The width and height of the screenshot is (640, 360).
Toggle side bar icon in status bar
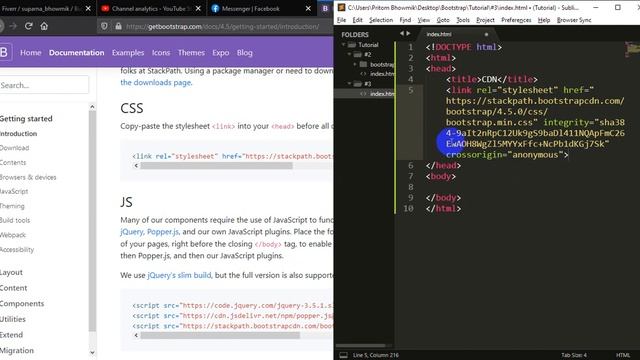click(344, 355)
